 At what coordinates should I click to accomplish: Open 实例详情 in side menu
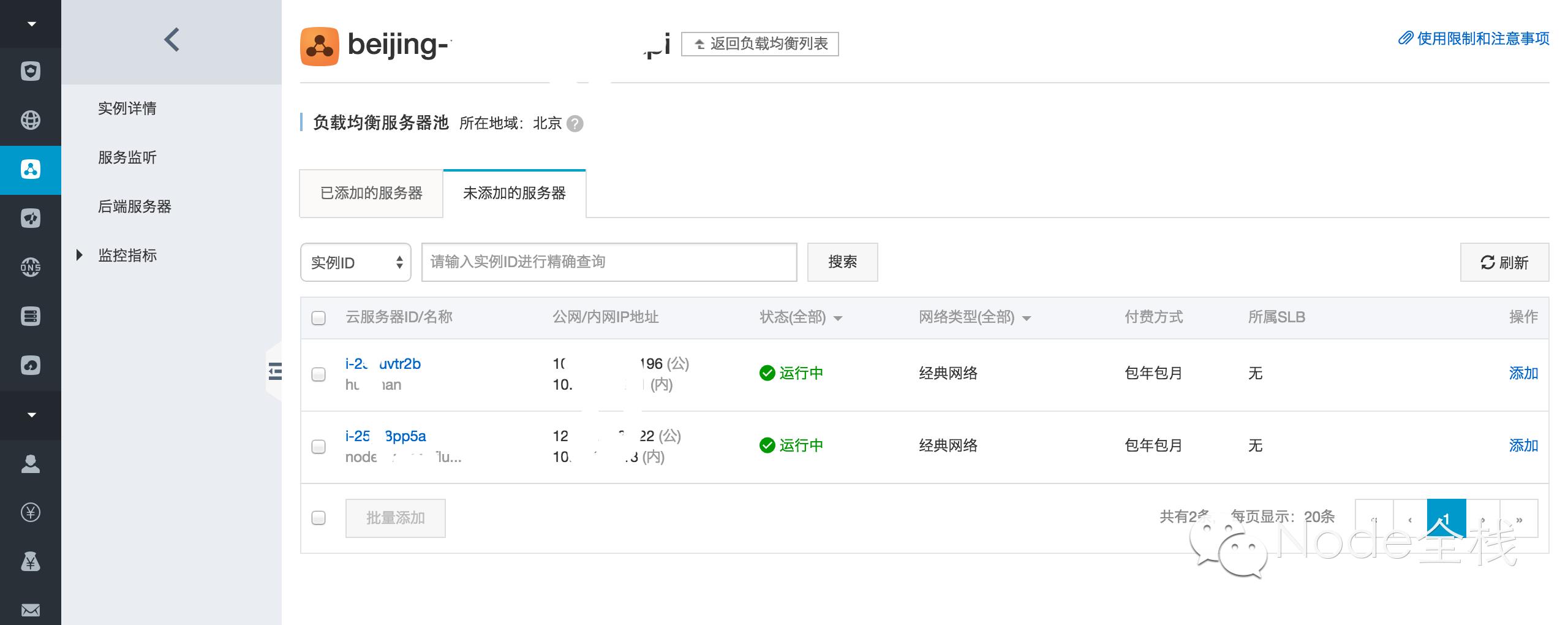point(127,108)
